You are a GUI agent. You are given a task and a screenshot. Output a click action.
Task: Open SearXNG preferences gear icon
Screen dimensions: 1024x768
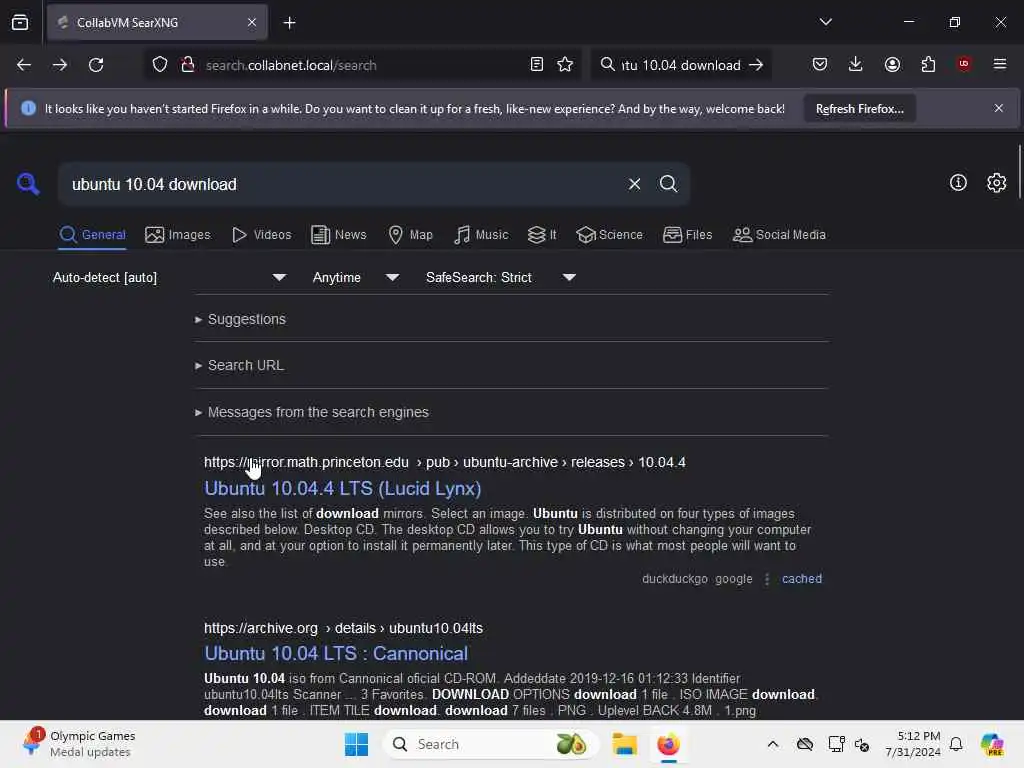[997, 183]
